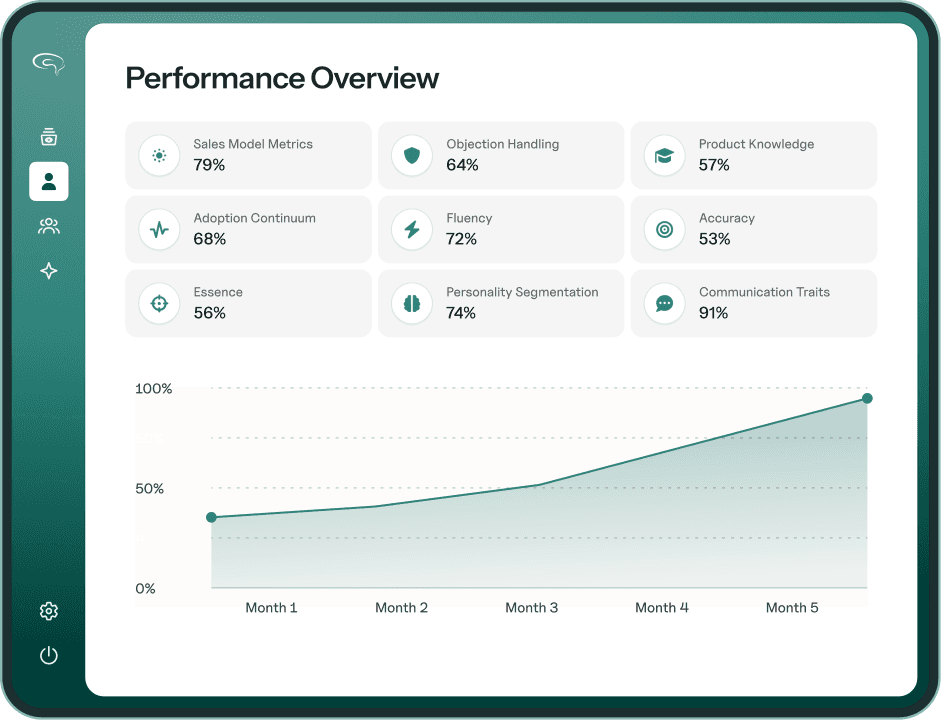The width and height of the screenshot is (941, 720).
Task: Click the Product Knowledge graduation cap icon
Action: point(664,156)
